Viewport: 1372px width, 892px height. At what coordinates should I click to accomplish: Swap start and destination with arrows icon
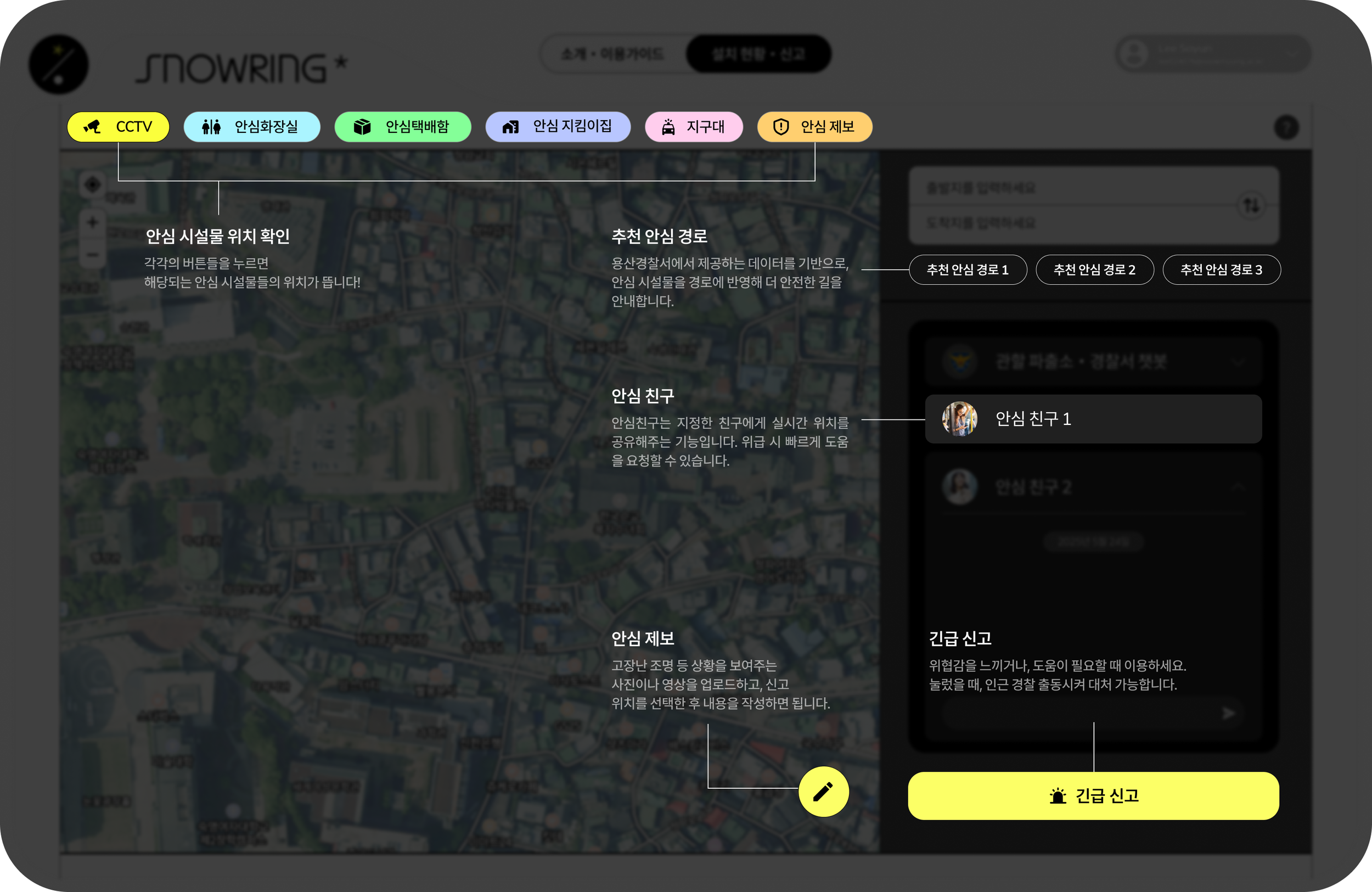(1251, 205)
